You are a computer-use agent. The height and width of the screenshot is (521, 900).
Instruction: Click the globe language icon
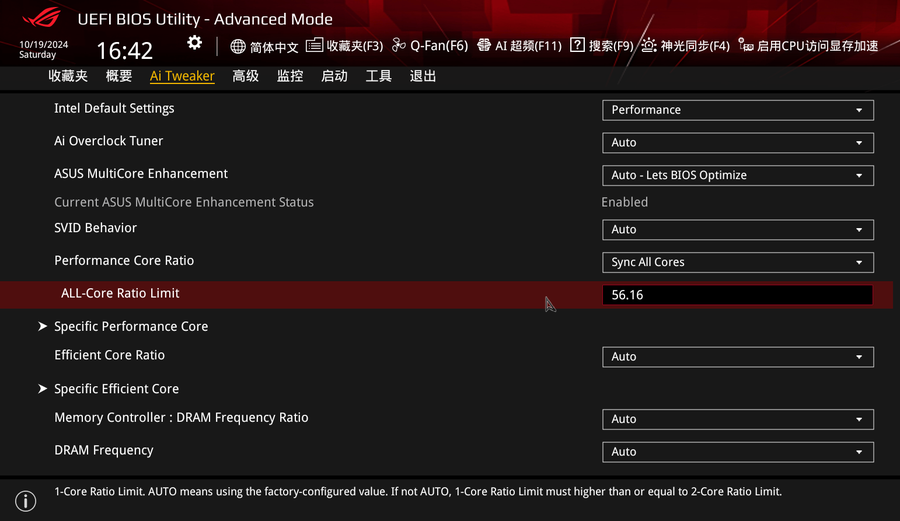238,46
